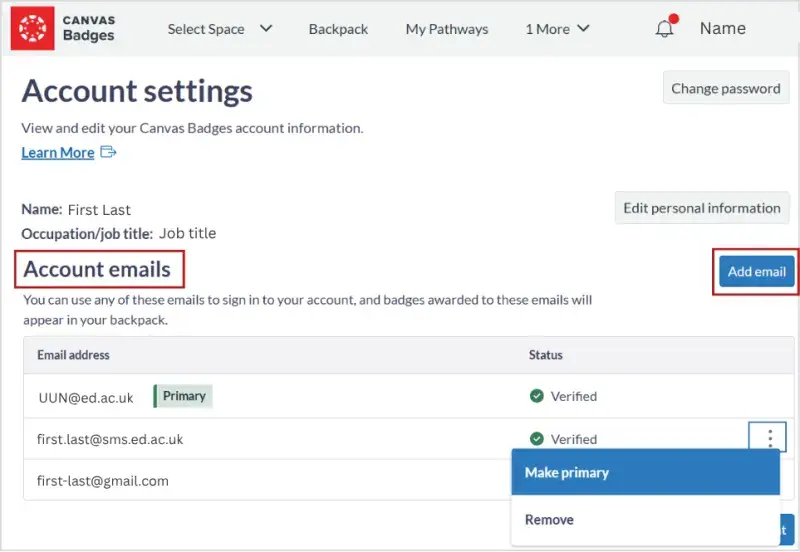Expand the Select Space dropdown

(x=220, y=29)
